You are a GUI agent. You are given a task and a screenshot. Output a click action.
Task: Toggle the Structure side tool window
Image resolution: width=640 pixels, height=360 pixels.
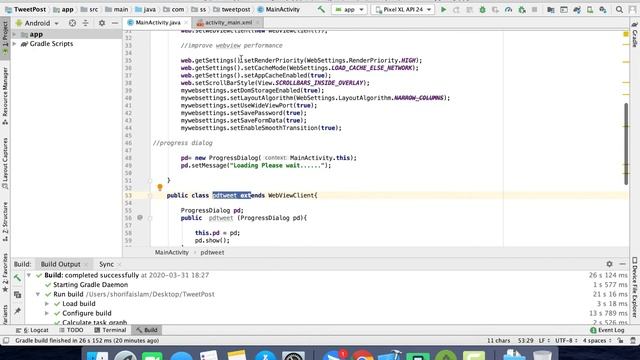[x=5, y=221]
